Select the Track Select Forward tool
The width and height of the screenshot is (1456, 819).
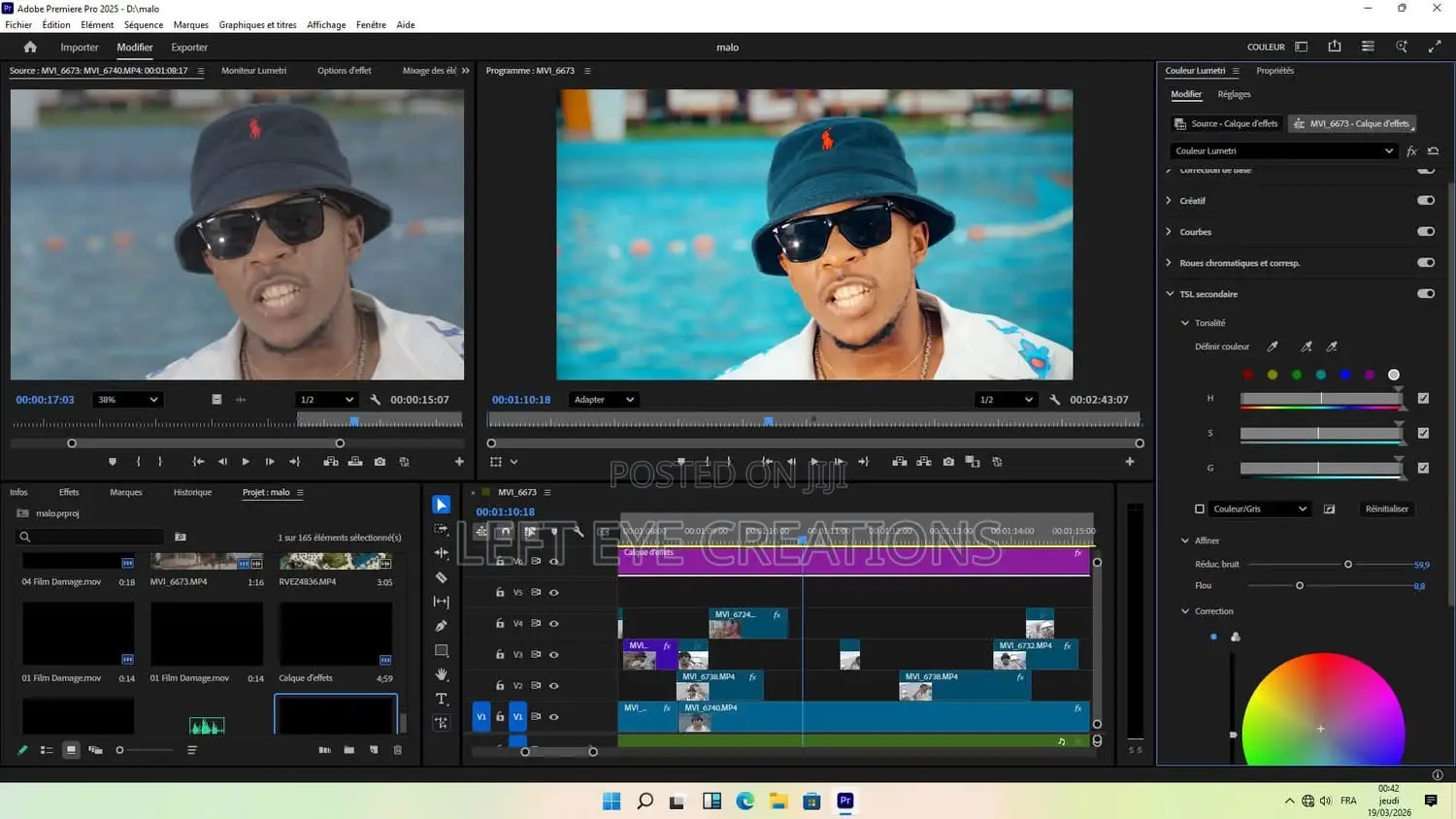click(x=442, y=529)
